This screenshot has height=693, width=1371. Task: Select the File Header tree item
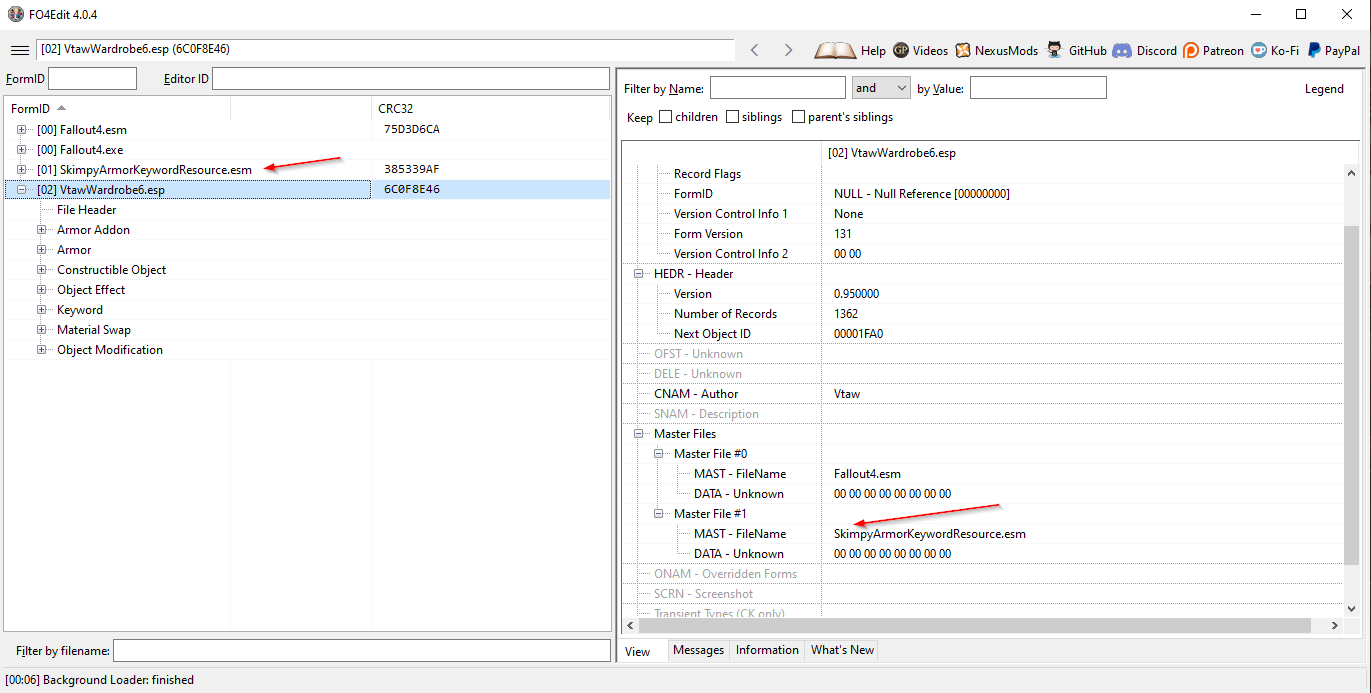[x=86, y=210]
